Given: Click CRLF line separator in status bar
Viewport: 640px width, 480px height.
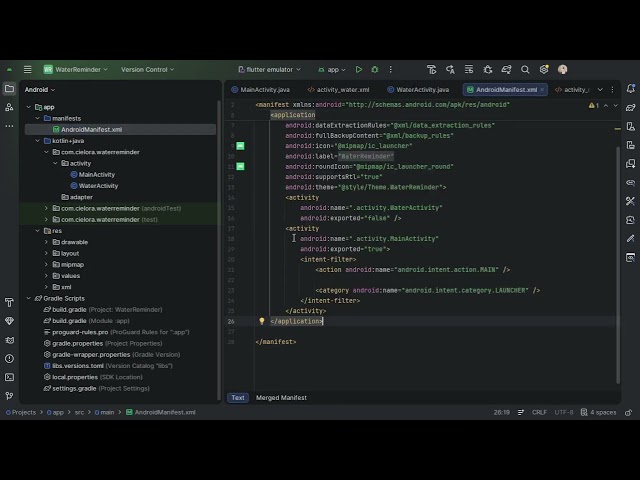Looking at the screenshot, I should (x=539, y=412).
